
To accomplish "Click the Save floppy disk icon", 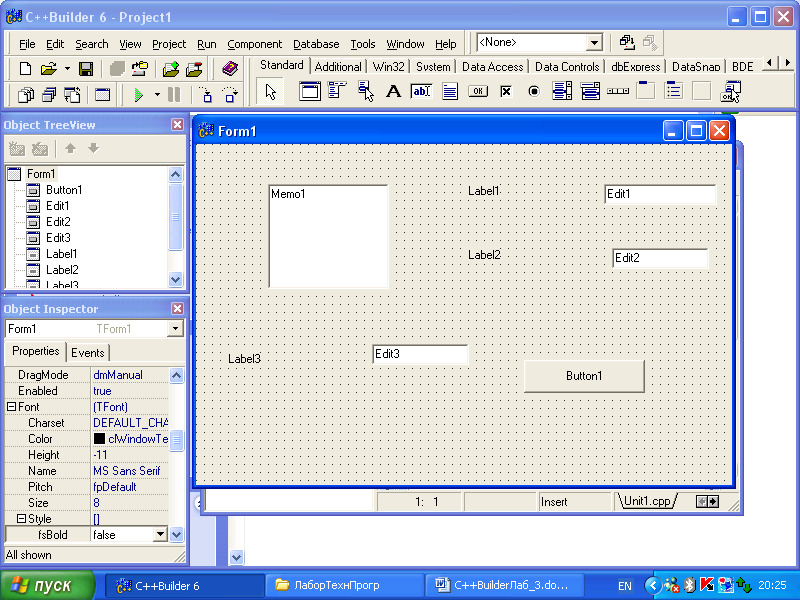I will click(86, 68).
